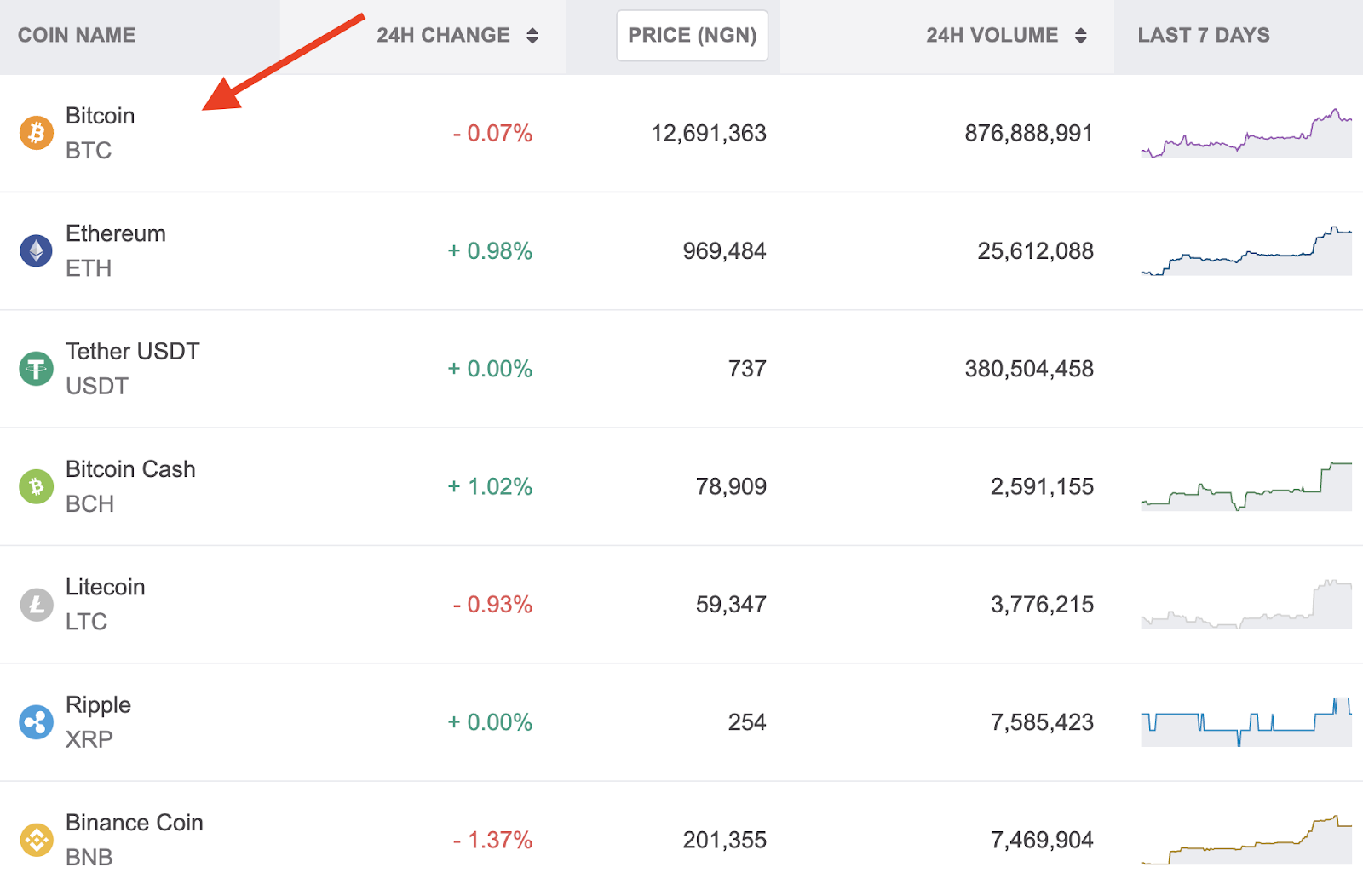Click the PRICE (NGN) button
1363x896 pixels.
[693, 36]
